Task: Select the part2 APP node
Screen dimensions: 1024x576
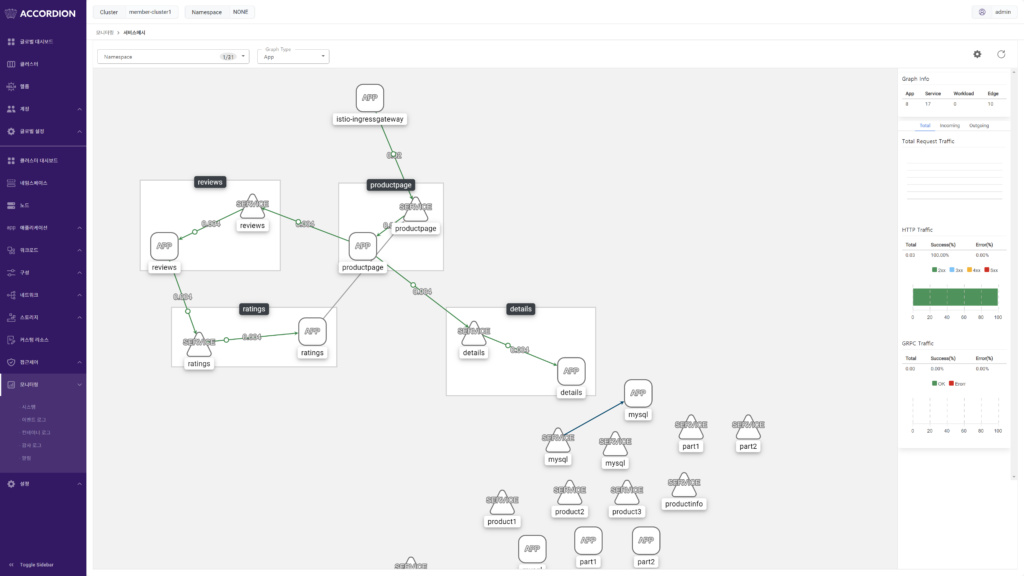Action: point(646,541)
